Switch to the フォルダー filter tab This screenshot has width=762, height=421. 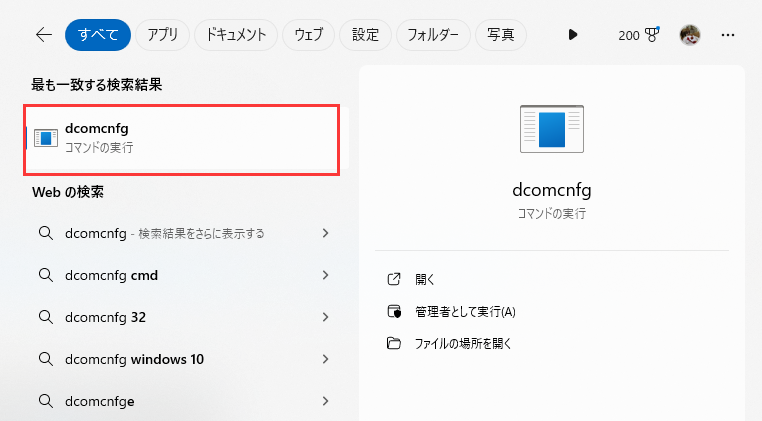(x=433, y=35)
